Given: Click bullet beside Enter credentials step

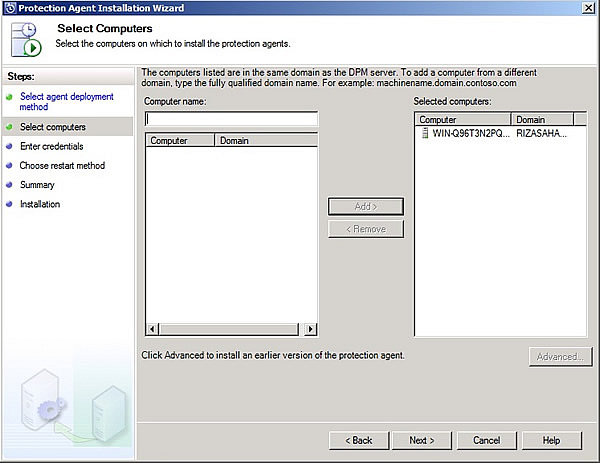Looking at the screenshot, I should 9,147.
